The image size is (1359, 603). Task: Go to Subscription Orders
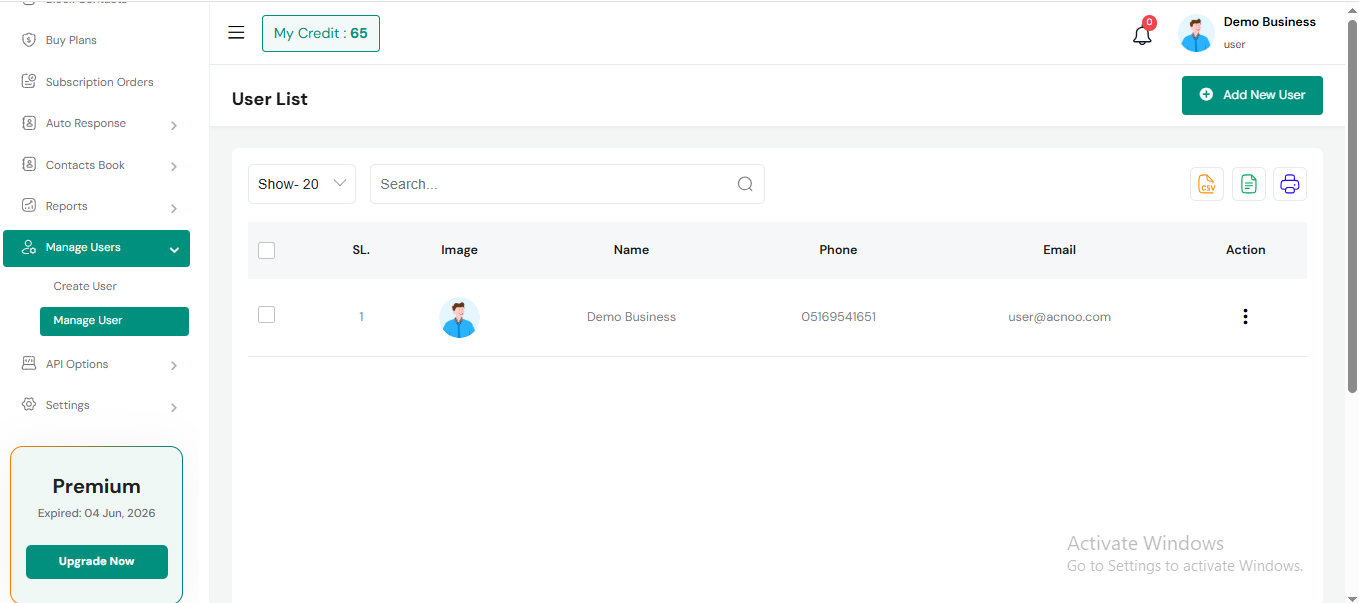[99, 82]
